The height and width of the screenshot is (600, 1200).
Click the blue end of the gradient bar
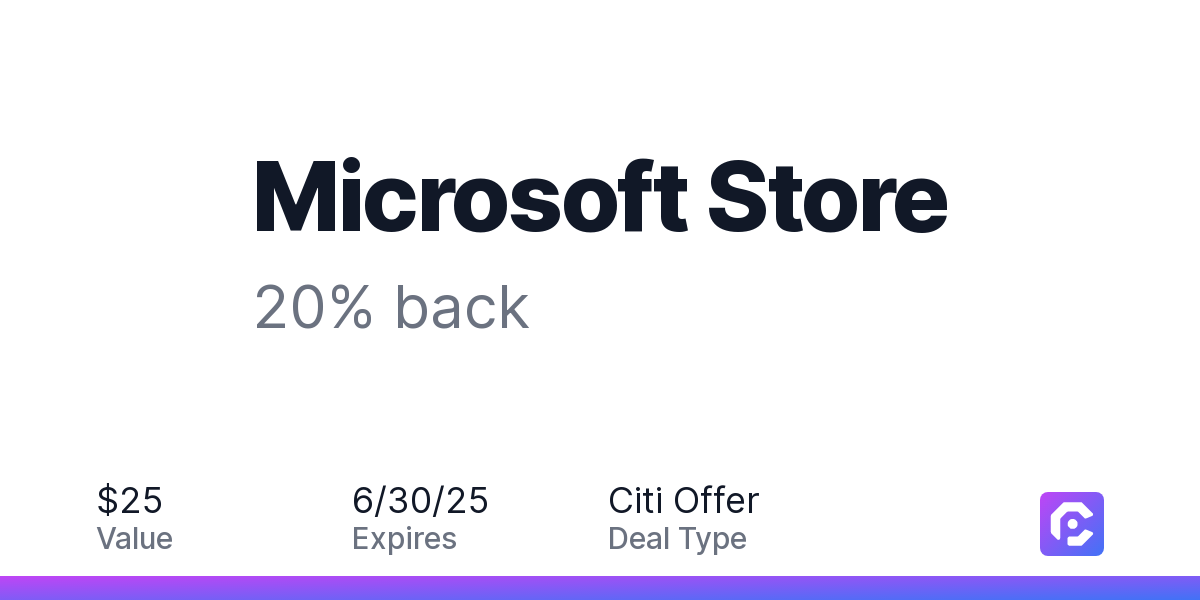(1170, 588)
